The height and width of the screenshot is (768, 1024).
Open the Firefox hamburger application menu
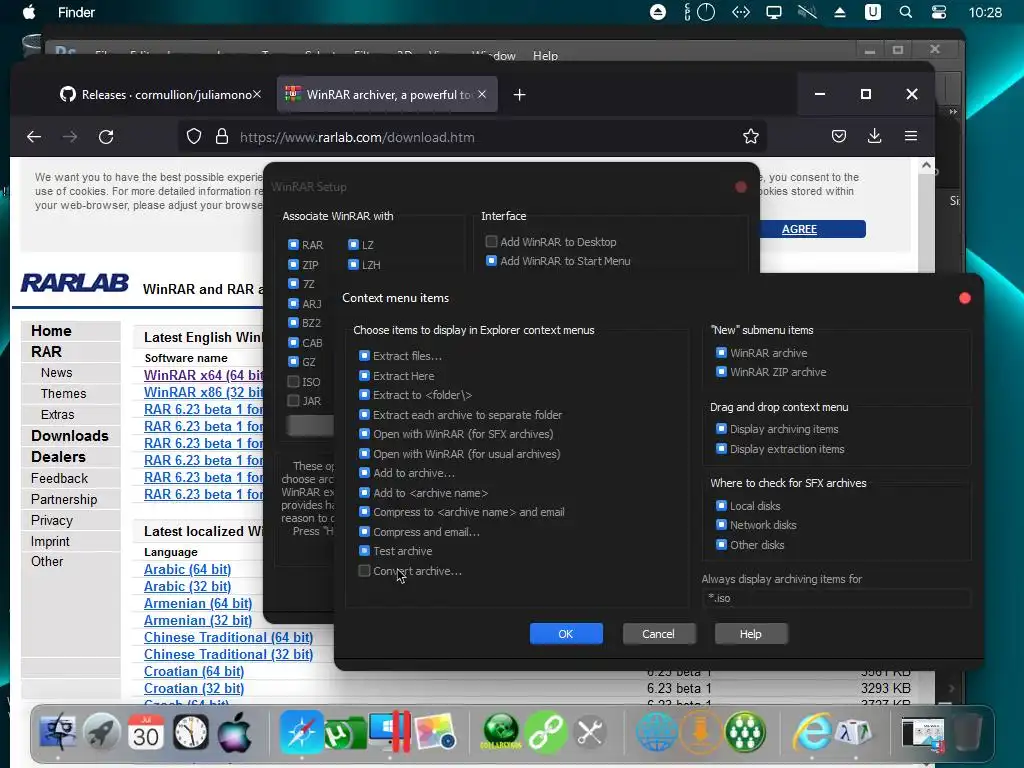[x=911, y=136]
